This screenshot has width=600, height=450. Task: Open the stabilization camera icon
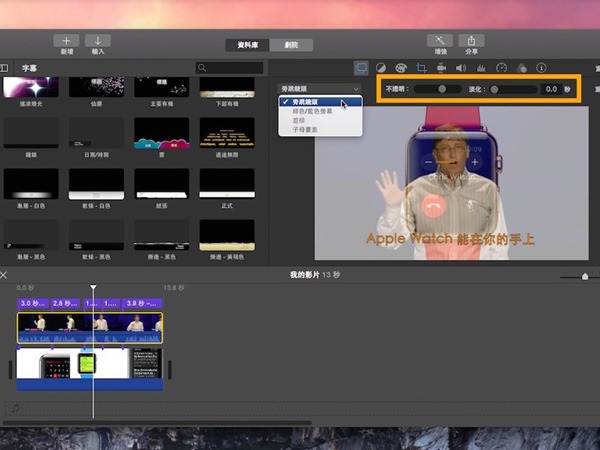[441, 68]
